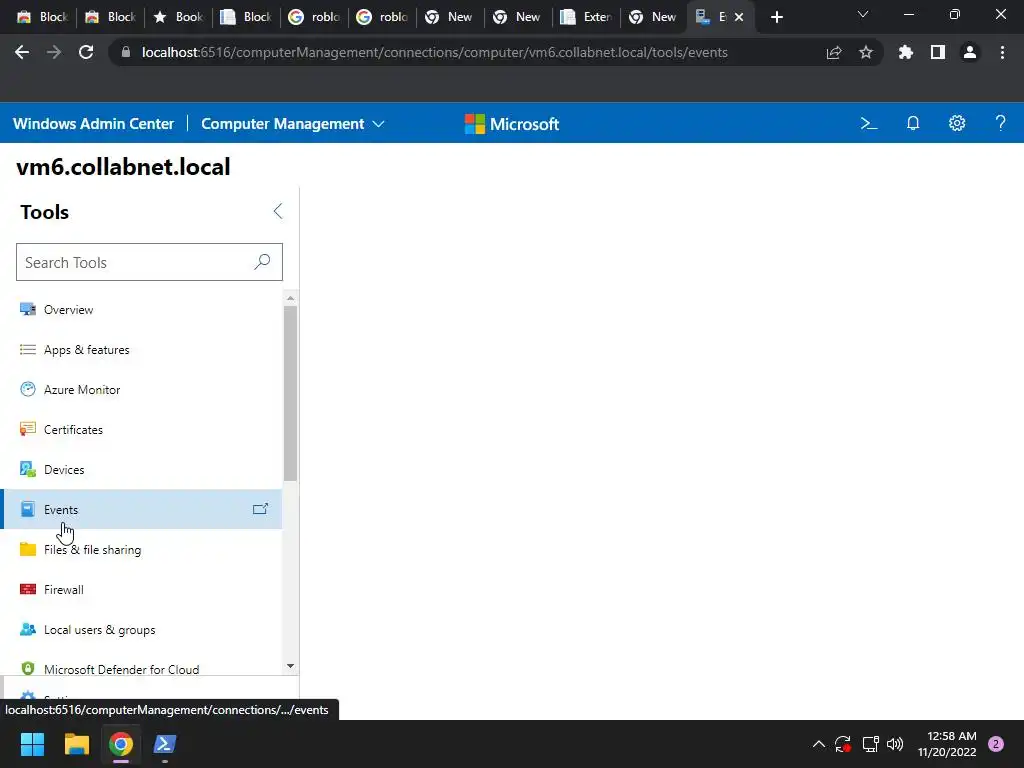Bookmark this page with the star icon
The height and width of the screenshot is (768, 1024).
865,52
